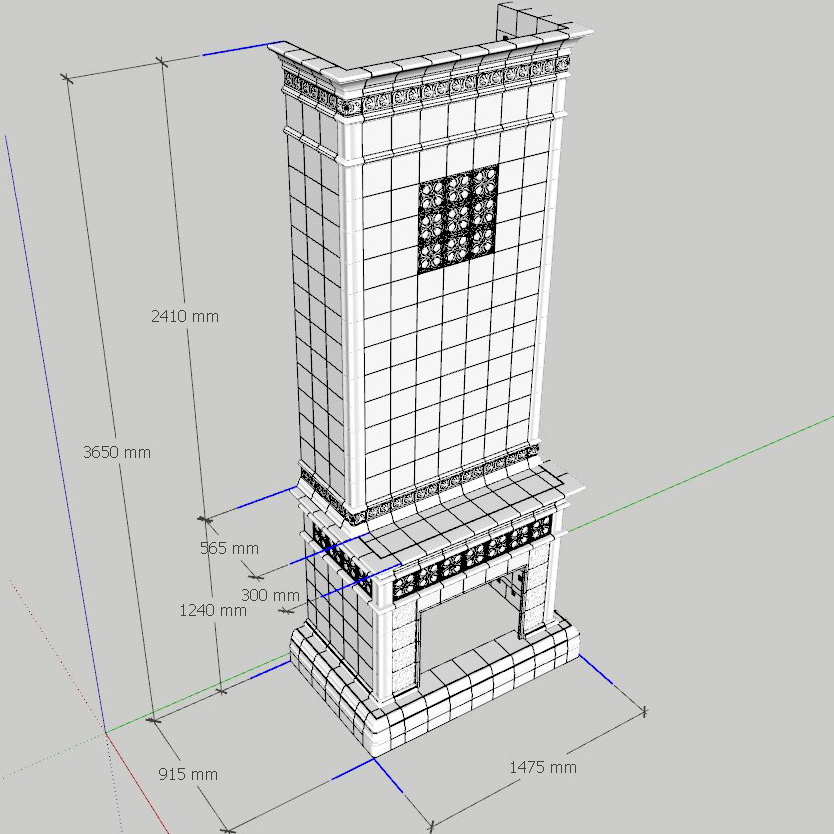
Task: Select the 1240 mm dimension label
Action: tap(213, 610)
